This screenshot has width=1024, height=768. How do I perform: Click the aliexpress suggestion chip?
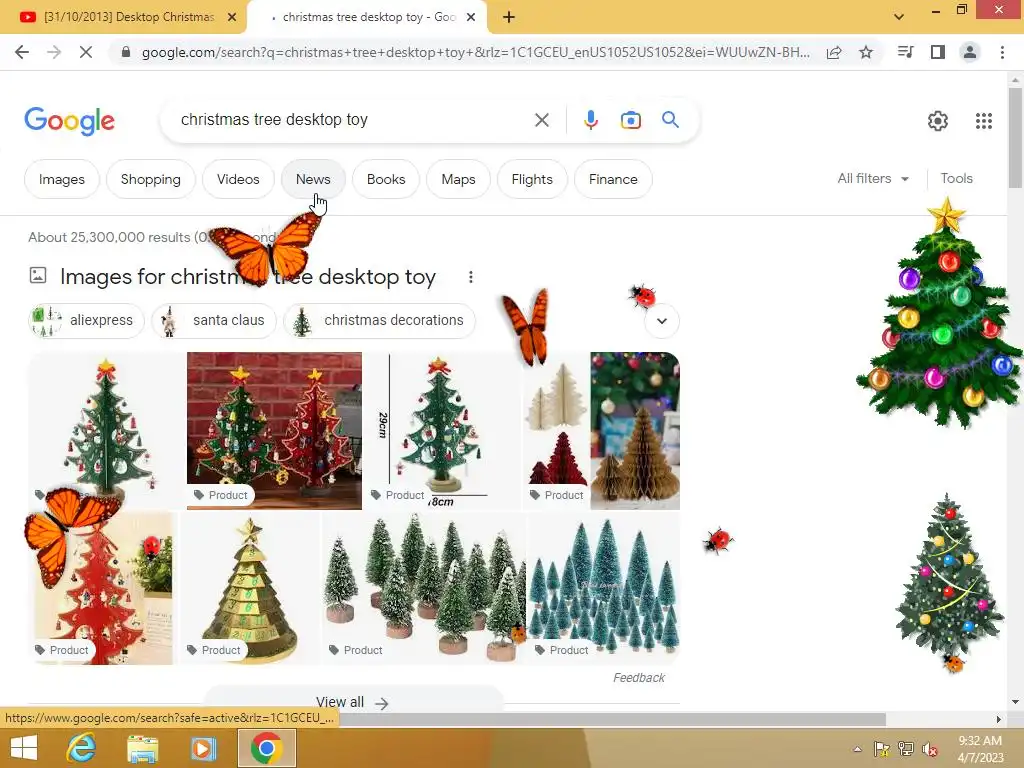(x=86, y=321)
